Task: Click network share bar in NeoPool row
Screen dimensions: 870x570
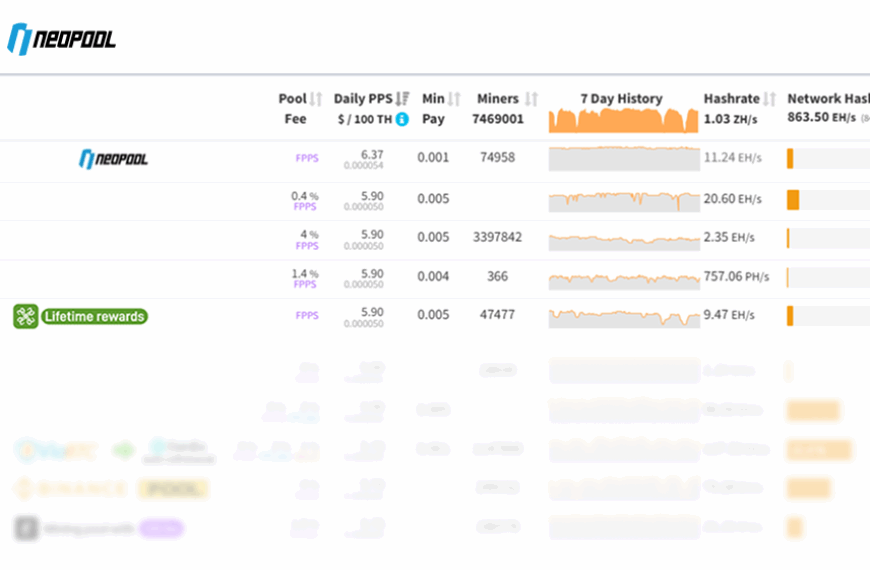Action: point(790,158)
